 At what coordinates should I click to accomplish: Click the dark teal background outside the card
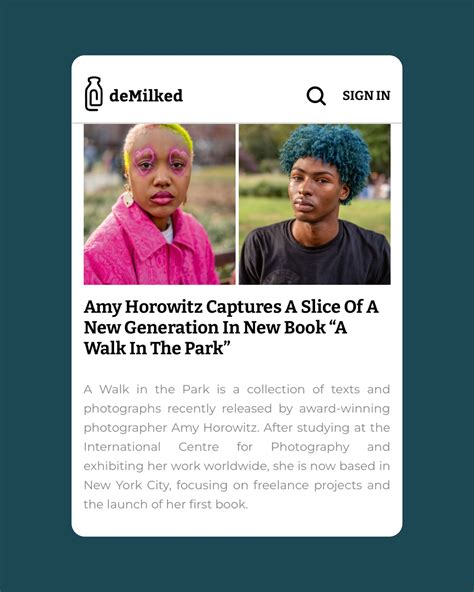point(36,294)
